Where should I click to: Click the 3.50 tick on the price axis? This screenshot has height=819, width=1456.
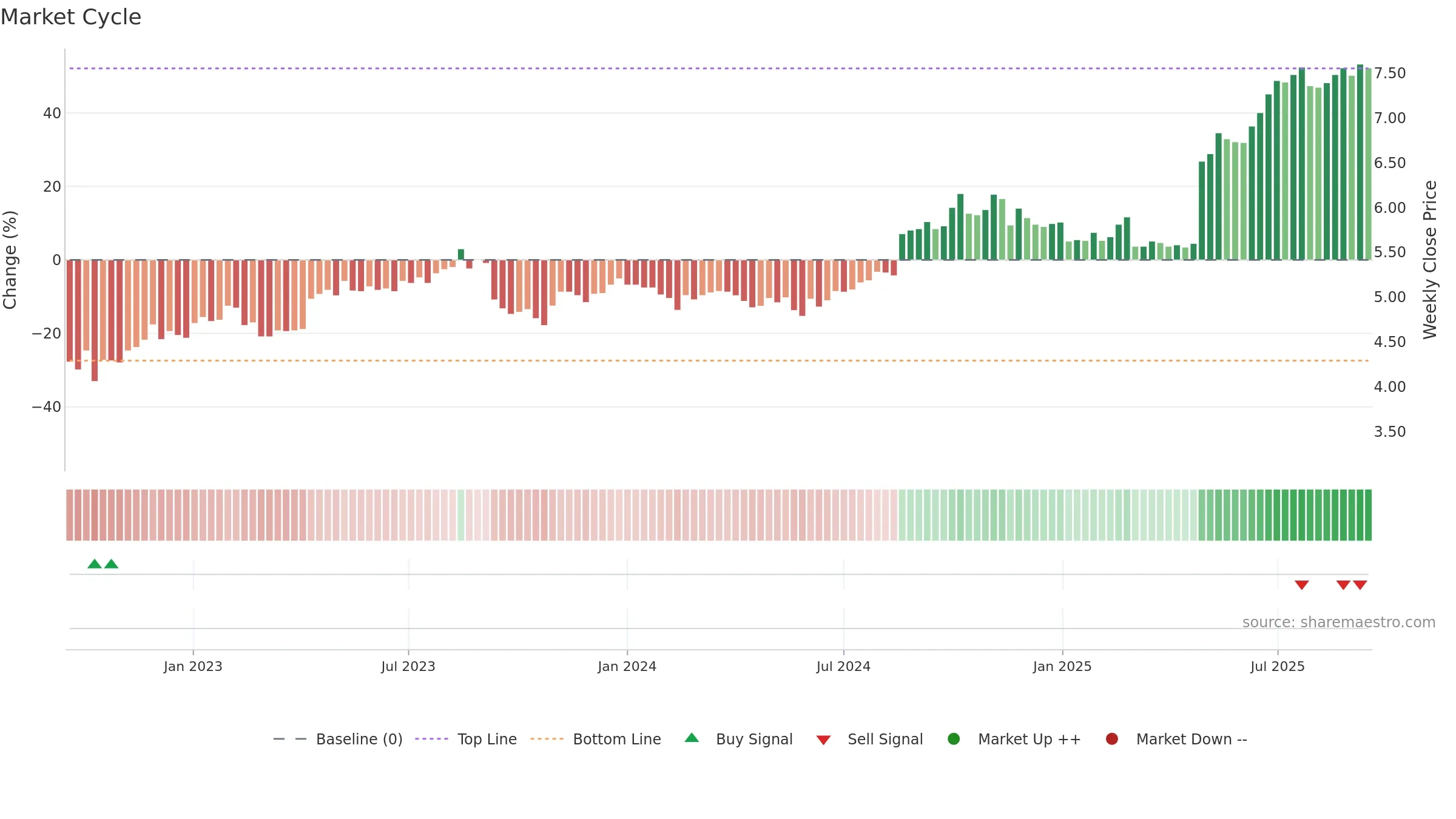tap(1390, 431)
